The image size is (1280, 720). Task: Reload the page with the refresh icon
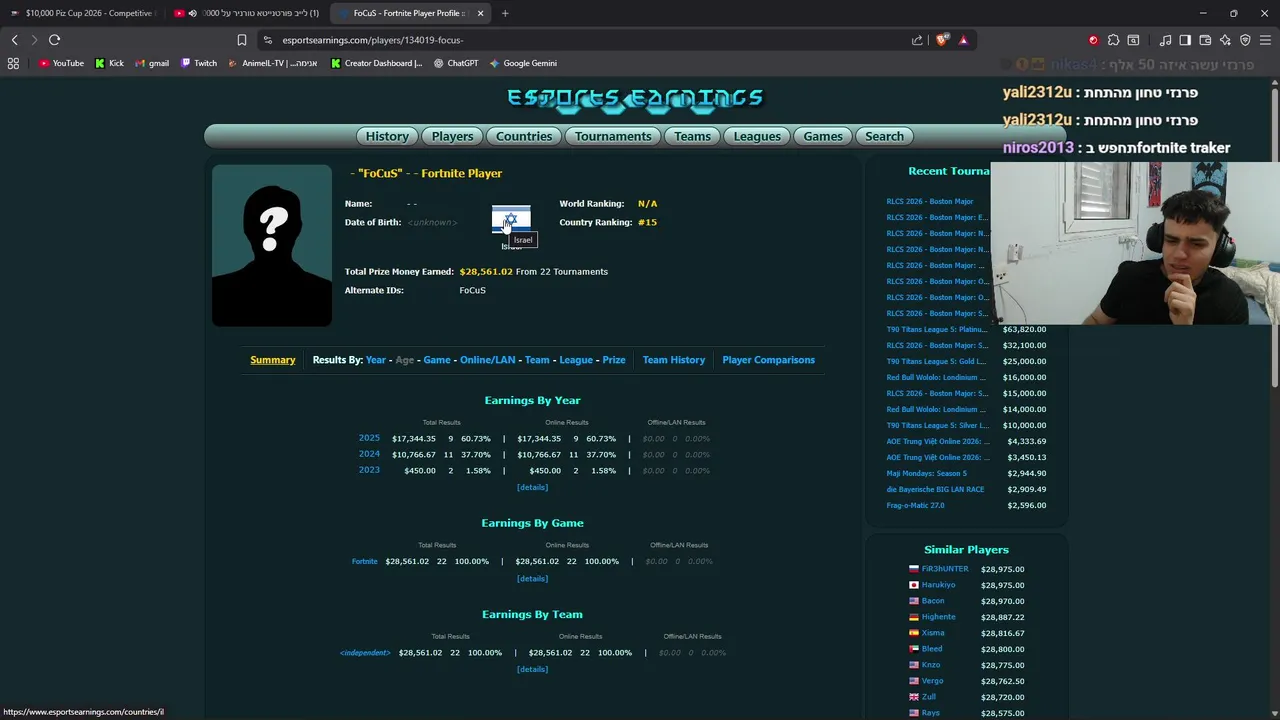[x=54, y=40]
